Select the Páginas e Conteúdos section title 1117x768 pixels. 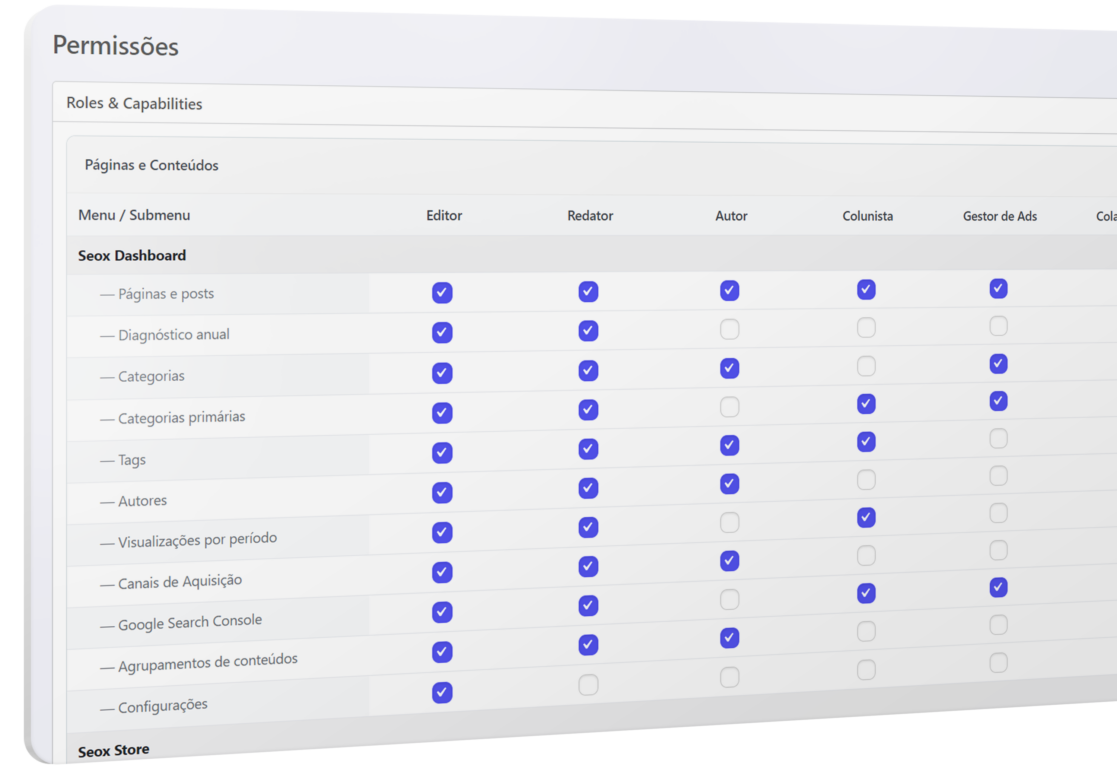coord(151,166)
